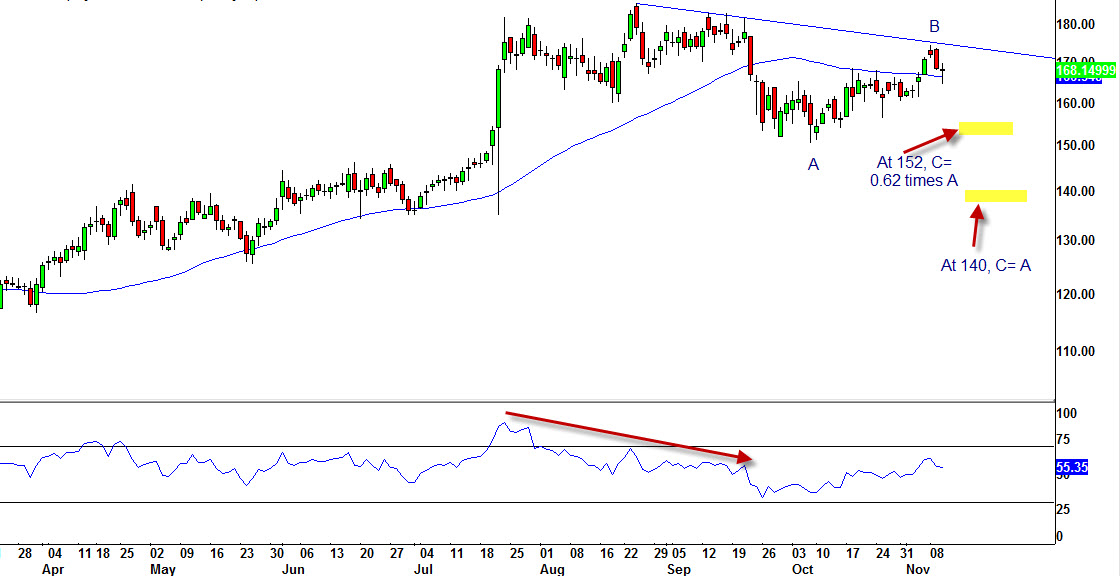Click the 'At 152, C= 0.62 times A' annotation
The image size is (1120, 576).
[917, 171]
